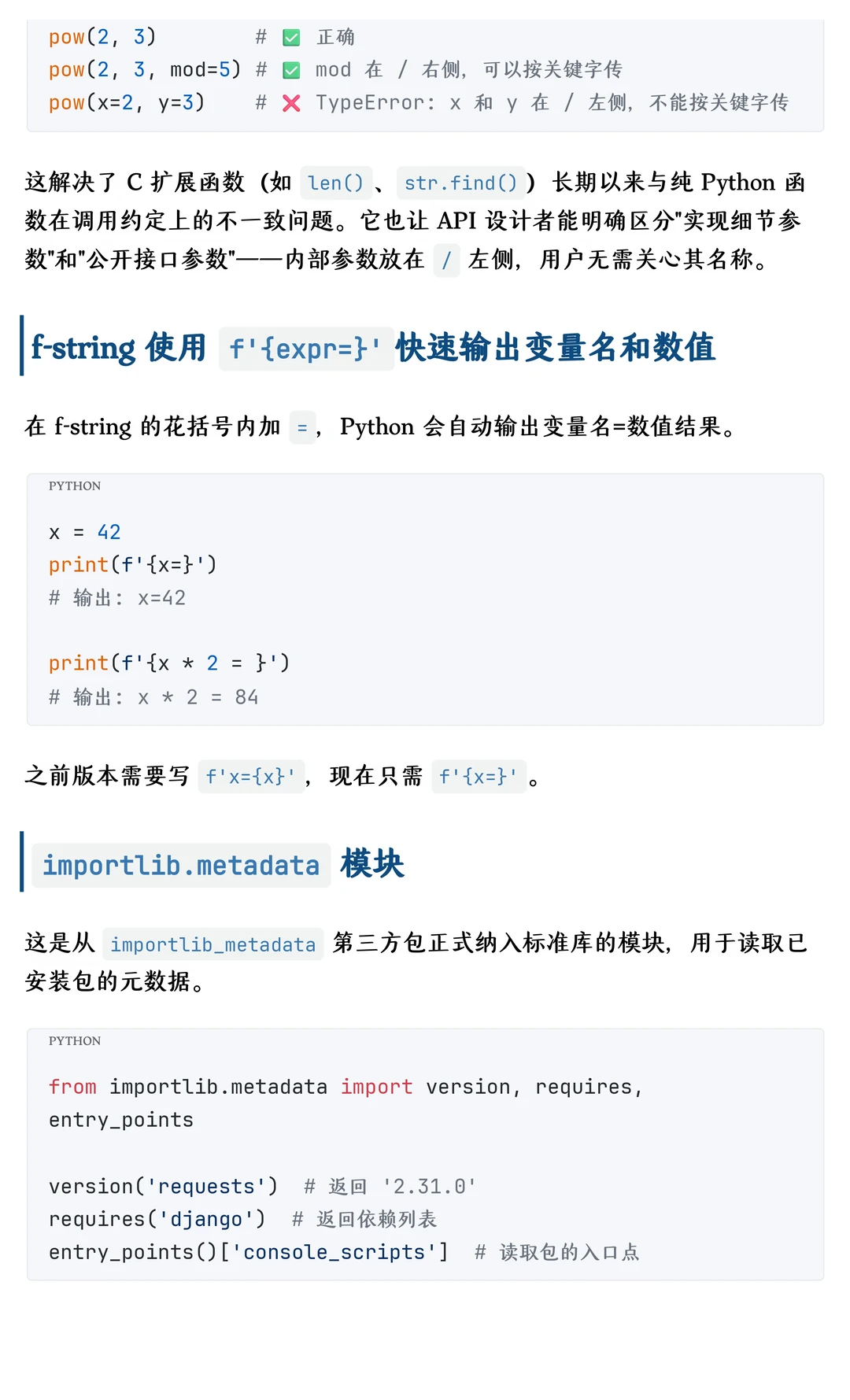Screen dimensions: 850x1400
Task: Click the print(f'{x * 2 = }') line
Action: [169, 663]
